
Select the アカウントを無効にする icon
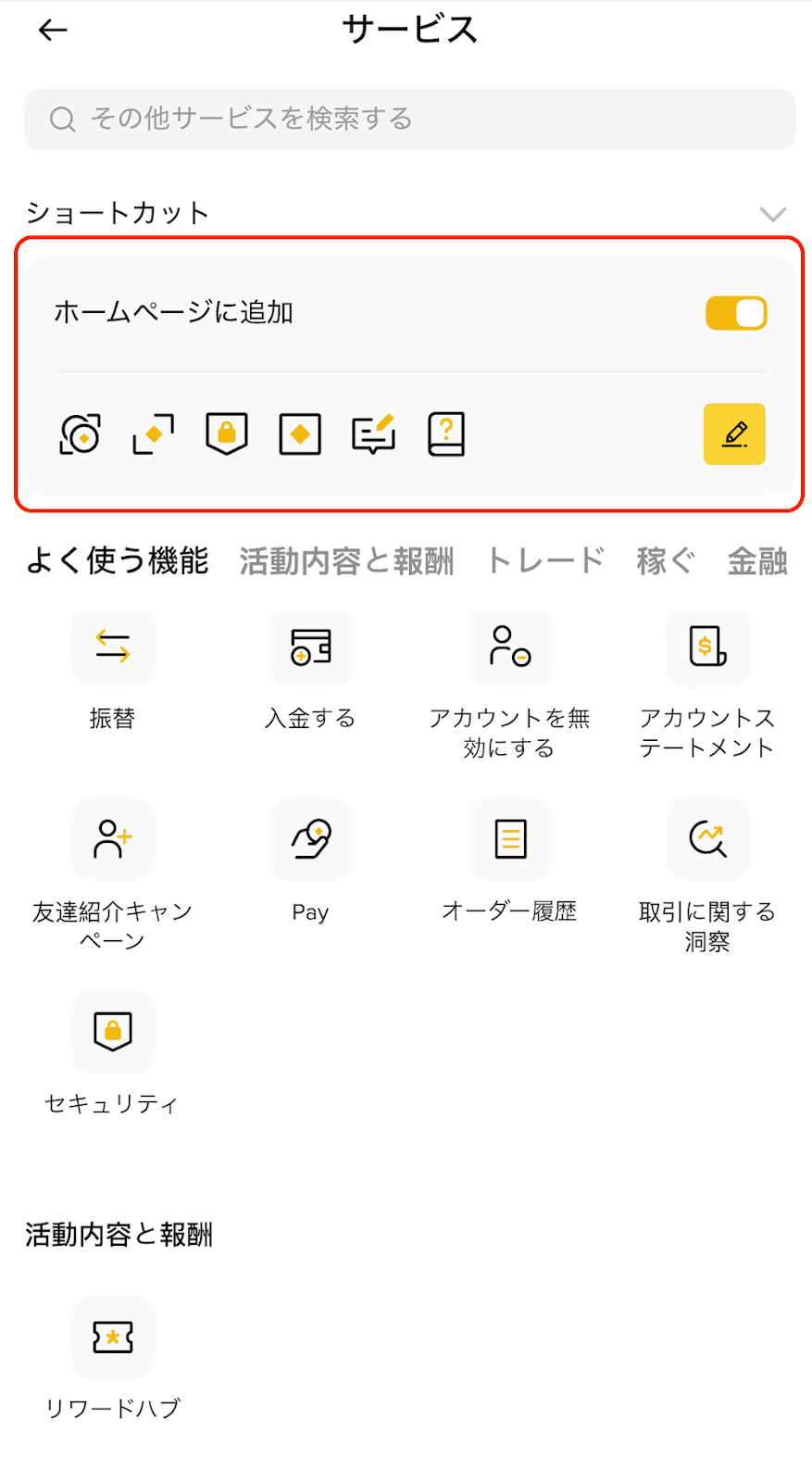(509, 648)
